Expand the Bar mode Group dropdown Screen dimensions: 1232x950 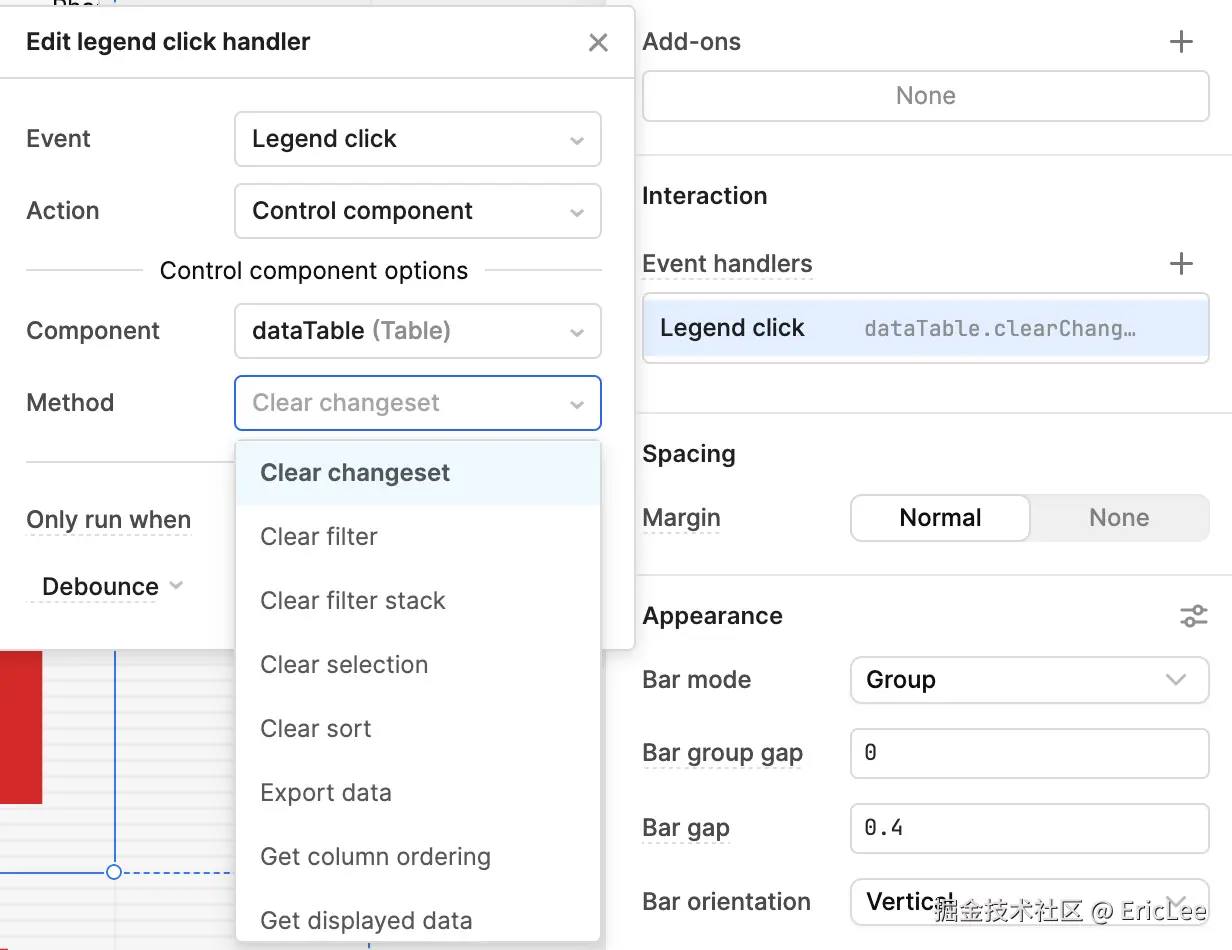[1028, 680]
